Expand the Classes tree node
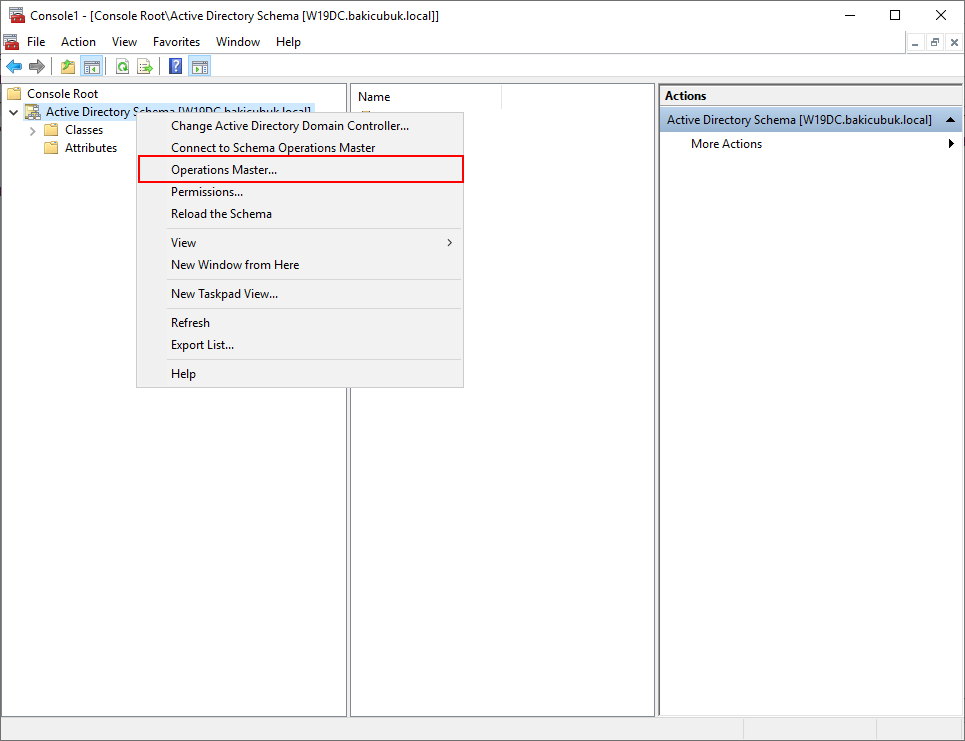 coord(33,130)
